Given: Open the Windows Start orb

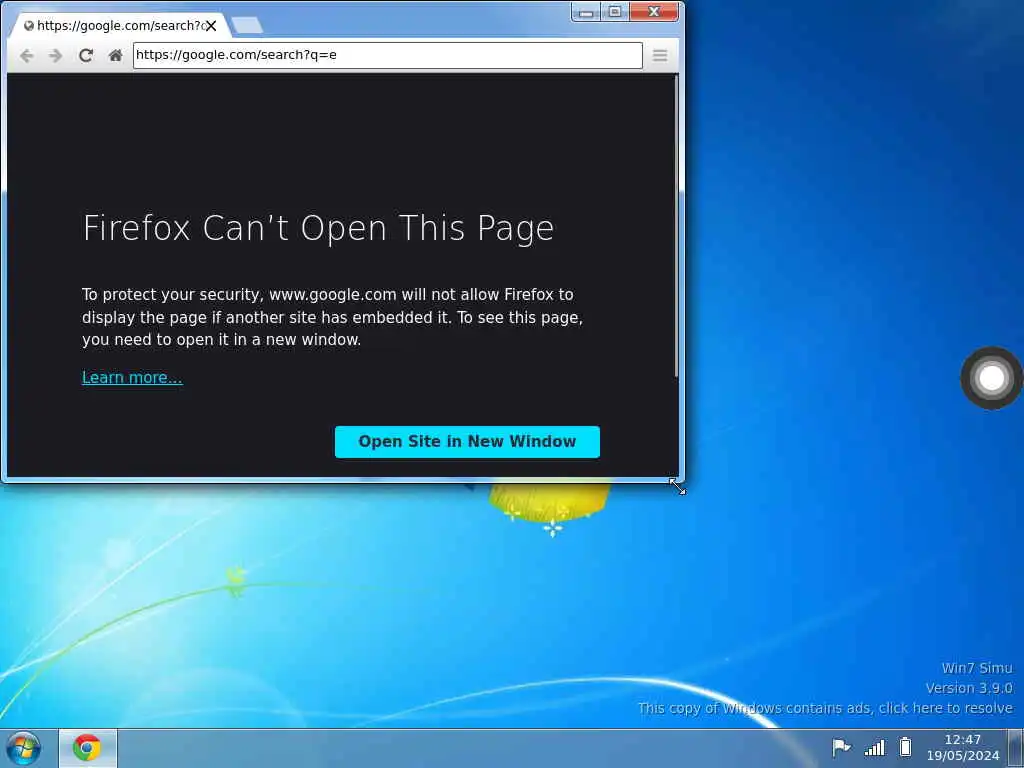Looking at the screenshot, I should [x=24, y=748].
